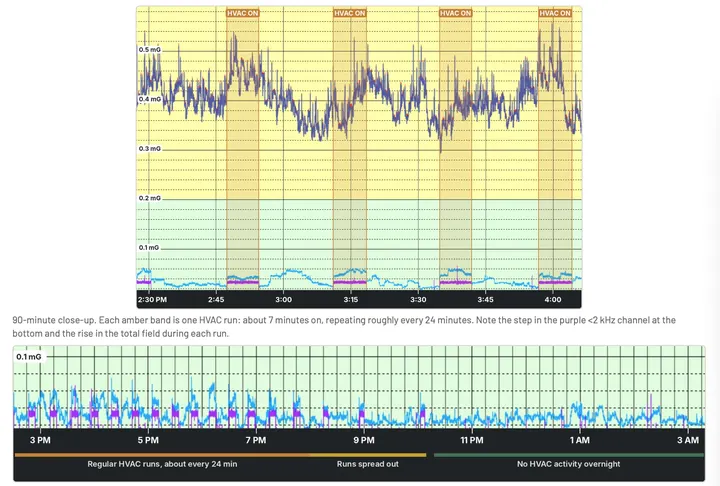Click the 3:00 time tick
720x486 pixels.
pyautogui.click(x=283, y=300)
